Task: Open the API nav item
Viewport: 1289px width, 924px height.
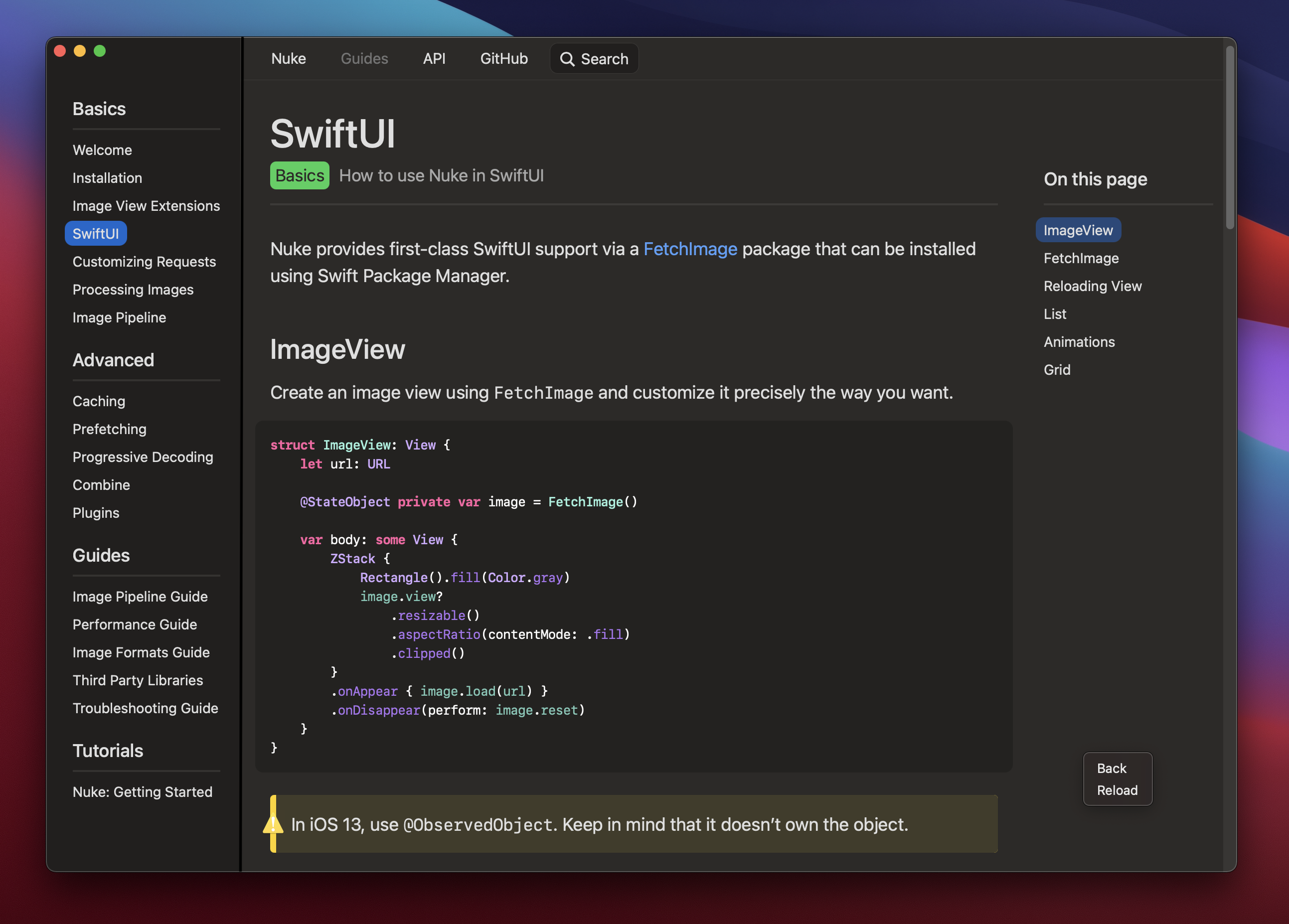Action: pos(434,58)
